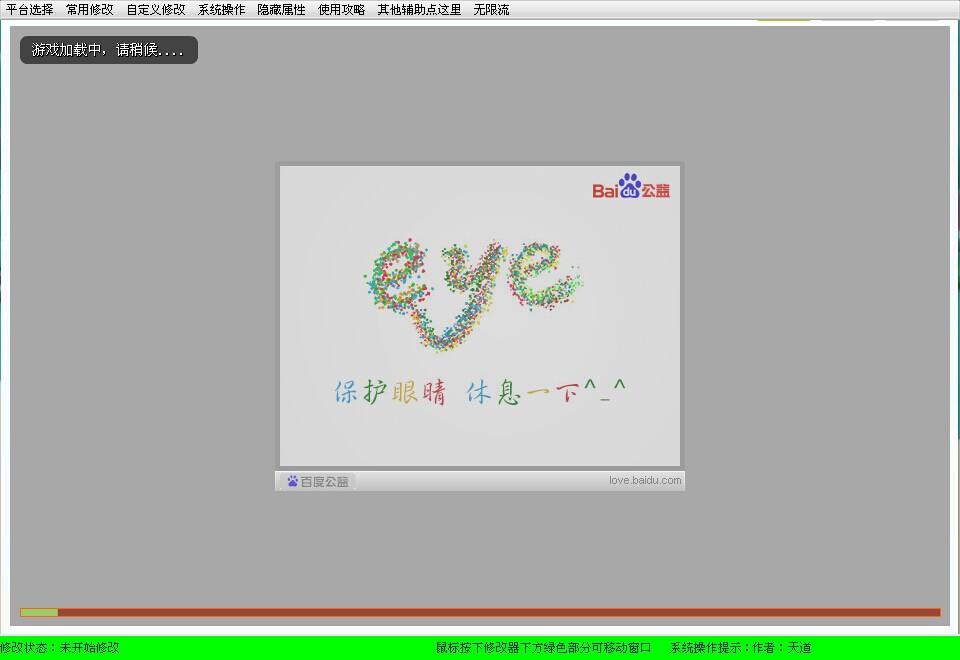
Task: Click the 游戏加载中 loading notice
Action: [x=108, y=50]
